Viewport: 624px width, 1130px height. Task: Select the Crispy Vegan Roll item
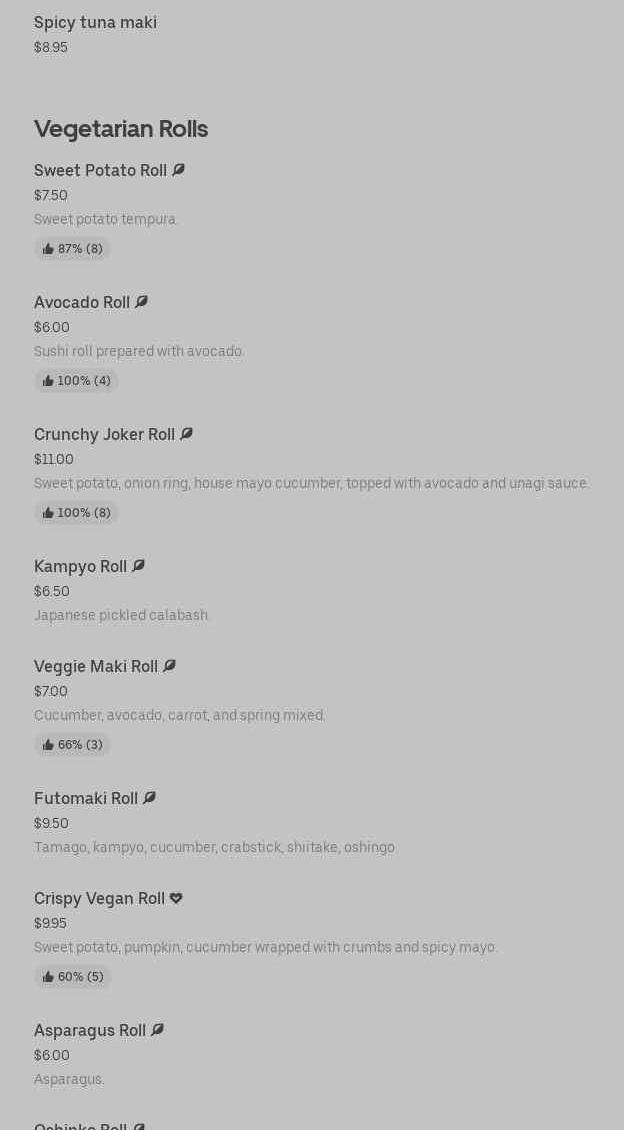coord(99,898)
